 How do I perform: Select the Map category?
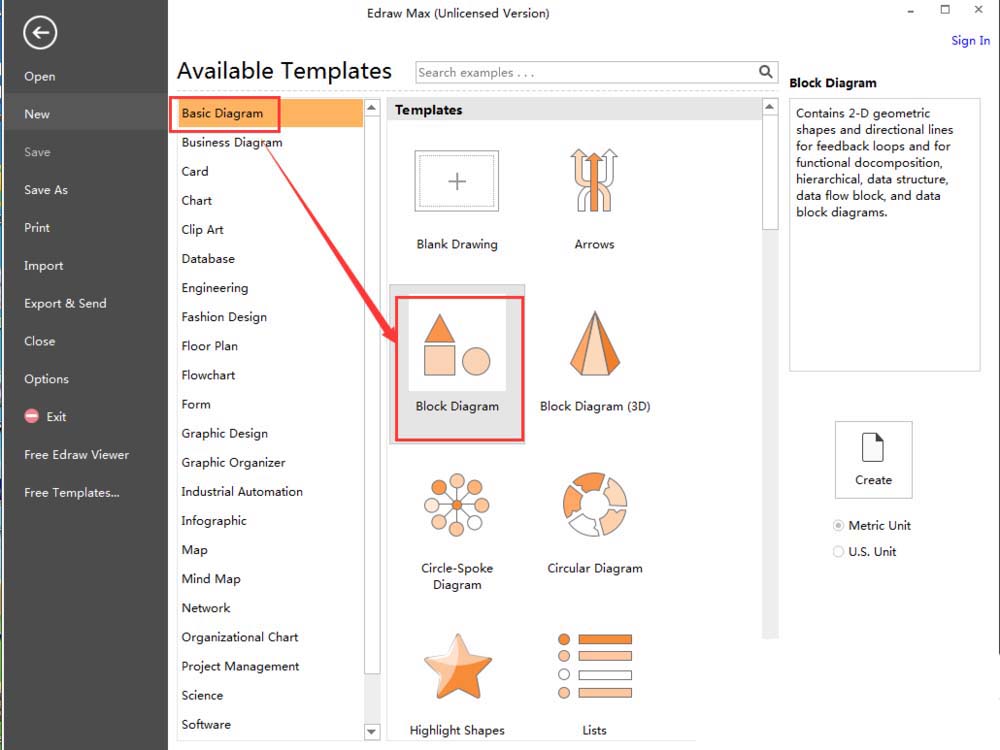tap(195, 550)
